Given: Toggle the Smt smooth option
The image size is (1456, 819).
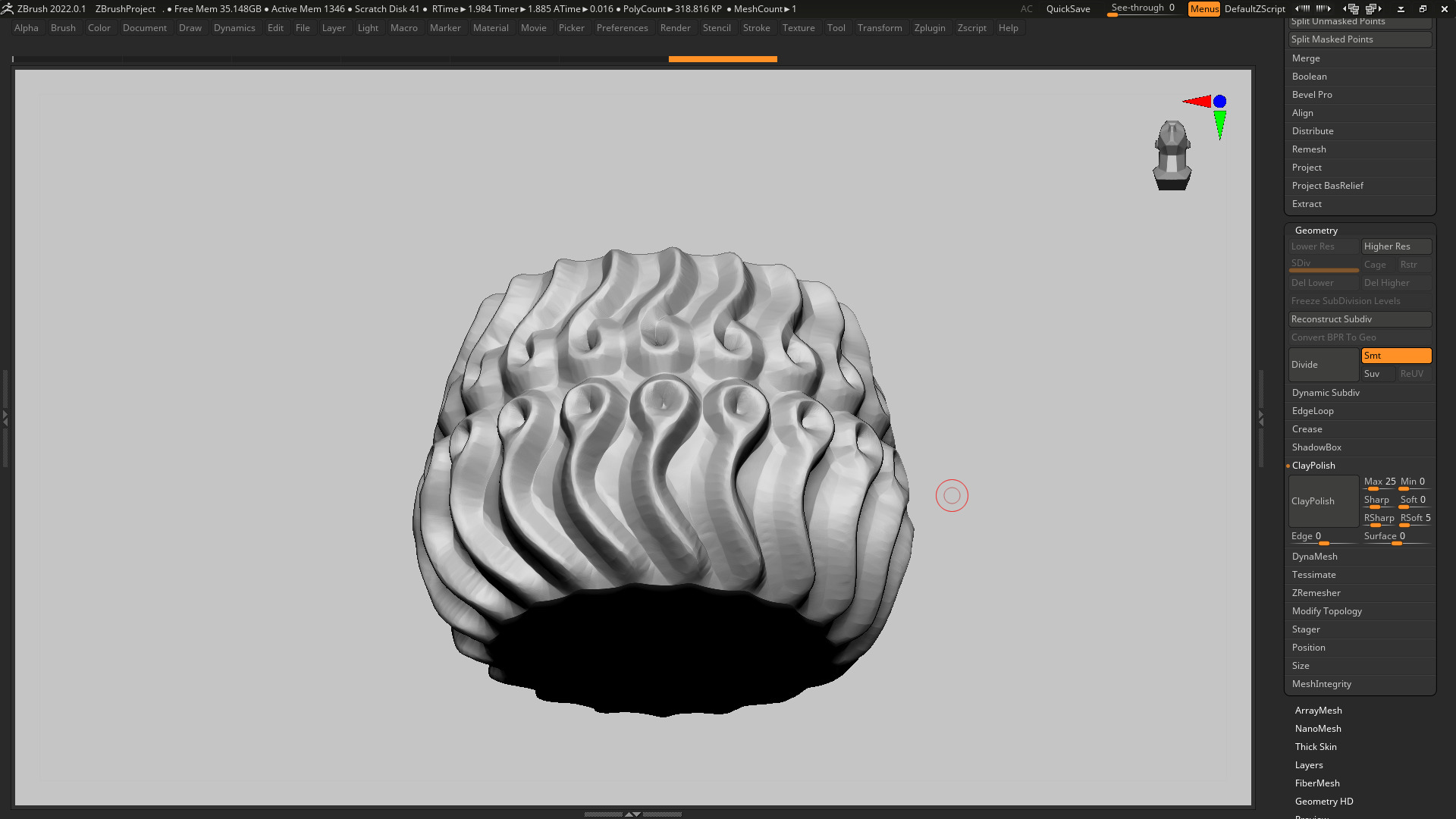Looking at the screenshot, I should [1396, 356].
